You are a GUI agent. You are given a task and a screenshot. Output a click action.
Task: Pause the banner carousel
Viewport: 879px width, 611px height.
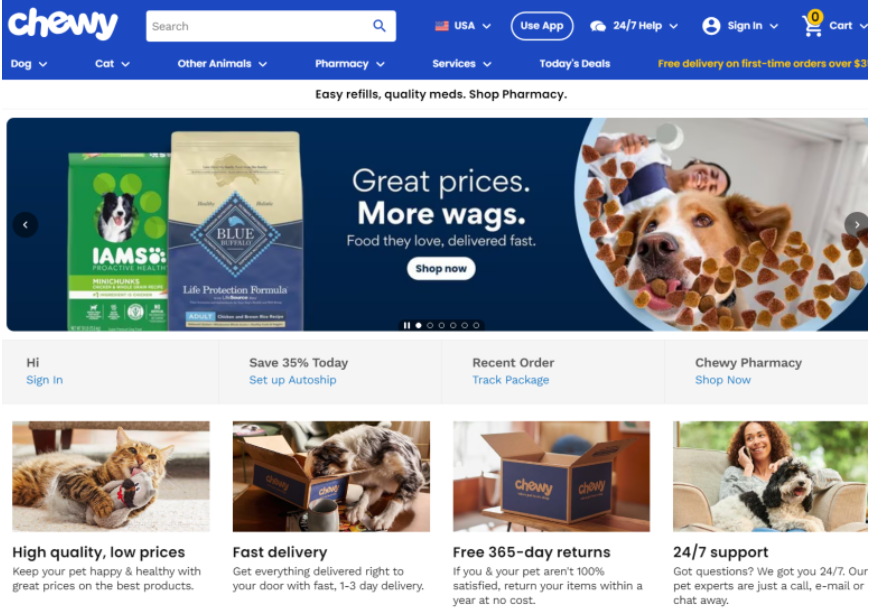pyautogui.click(x=407, y=325)
